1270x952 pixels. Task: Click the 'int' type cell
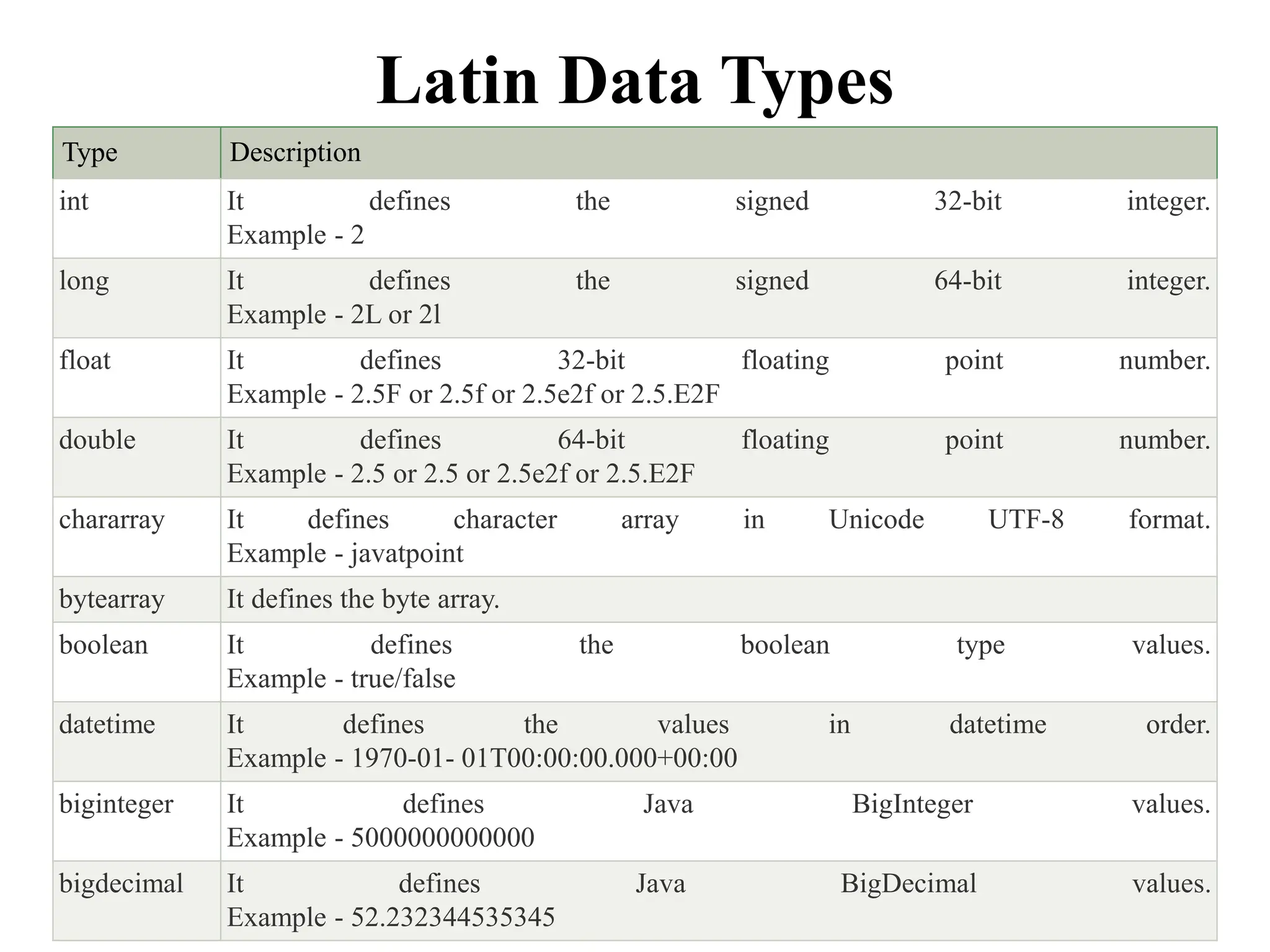coord(136,218)
